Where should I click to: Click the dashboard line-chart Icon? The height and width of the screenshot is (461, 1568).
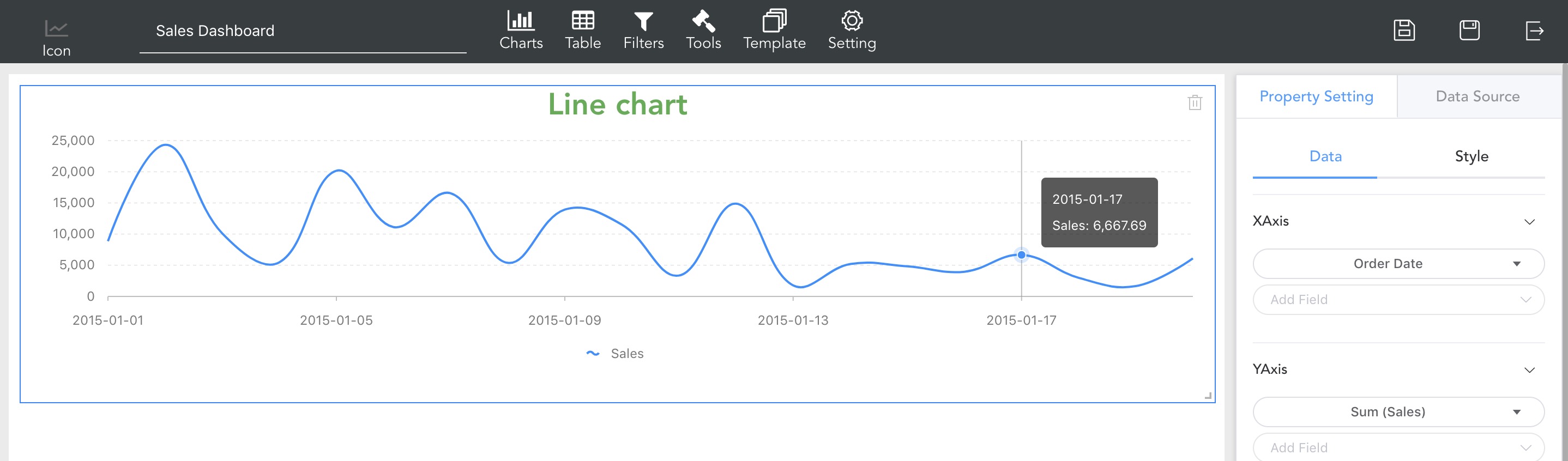pyautogui.click(x=56, y=28)
